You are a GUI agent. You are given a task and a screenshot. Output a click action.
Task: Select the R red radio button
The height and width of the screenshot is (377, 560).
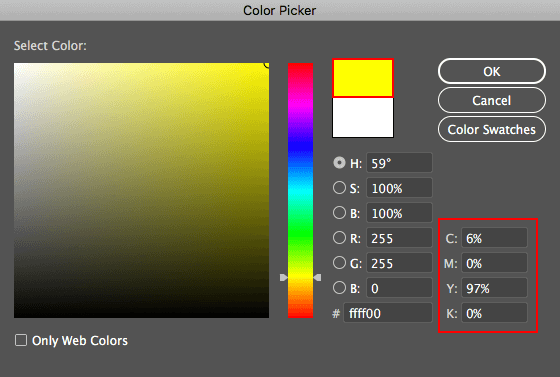point(339,238)
